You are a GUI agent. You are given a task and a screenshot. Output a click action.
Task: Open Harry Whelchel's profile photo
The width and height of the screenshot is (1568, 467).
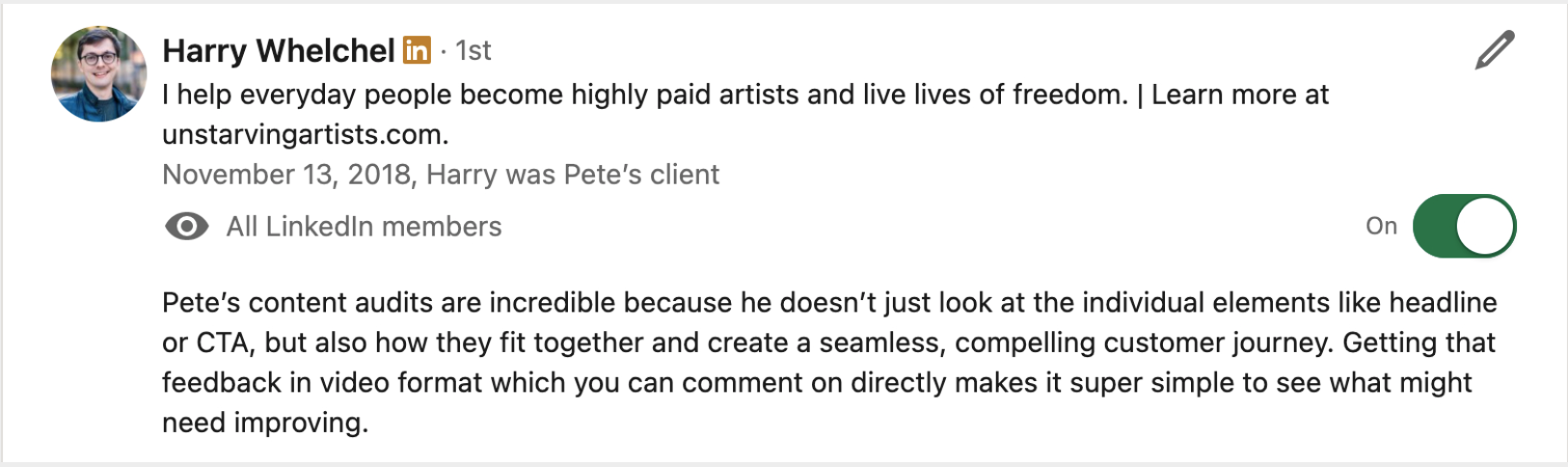tap(98, 73)
